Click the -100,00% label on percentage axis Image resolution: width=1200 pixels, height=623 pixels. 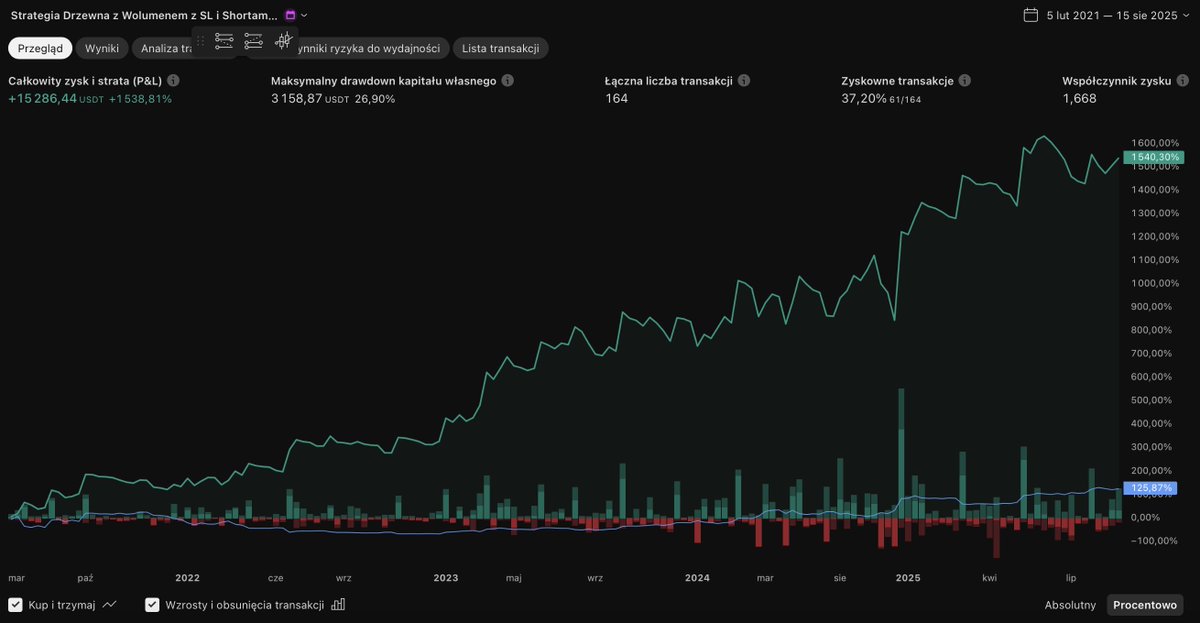click(x=1154, y=541)
